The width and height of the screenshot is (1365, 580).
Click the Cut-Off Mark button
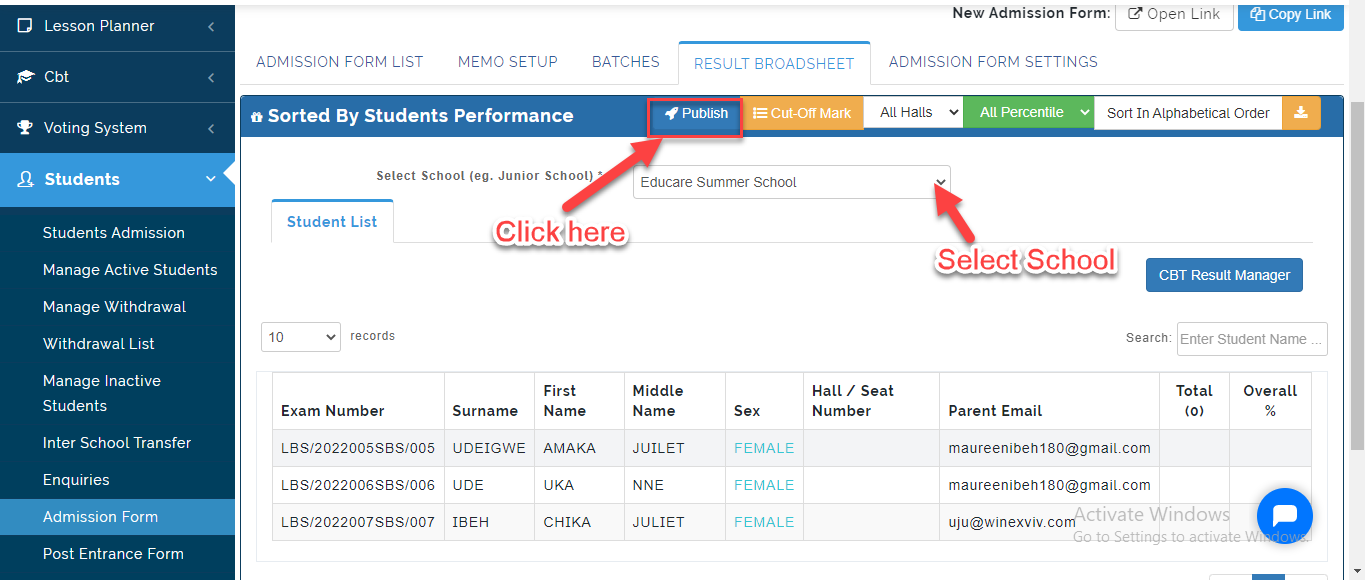[802, 113]
